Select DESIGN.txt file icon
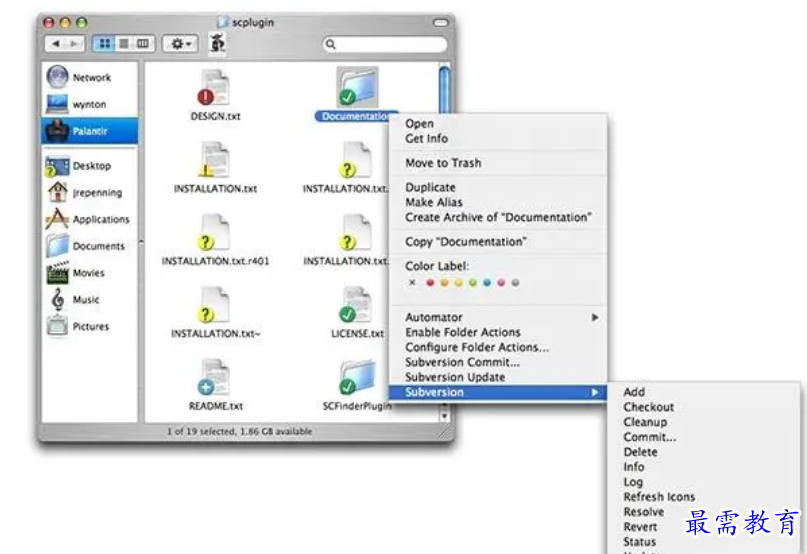 coord(214,88)
